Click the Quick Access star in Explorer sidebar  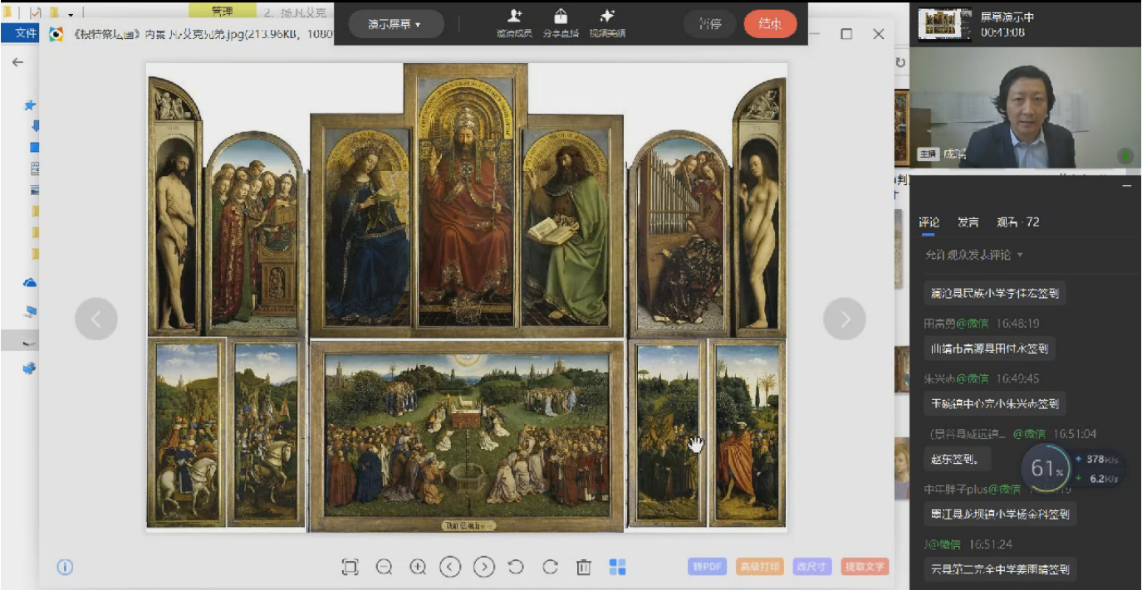click(30, 106)
